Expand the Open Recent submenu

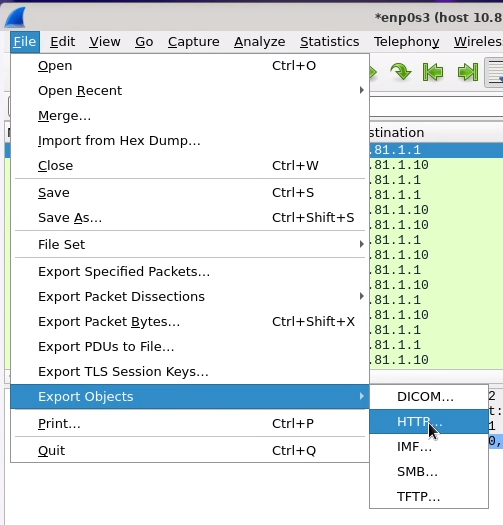(190, 91)
